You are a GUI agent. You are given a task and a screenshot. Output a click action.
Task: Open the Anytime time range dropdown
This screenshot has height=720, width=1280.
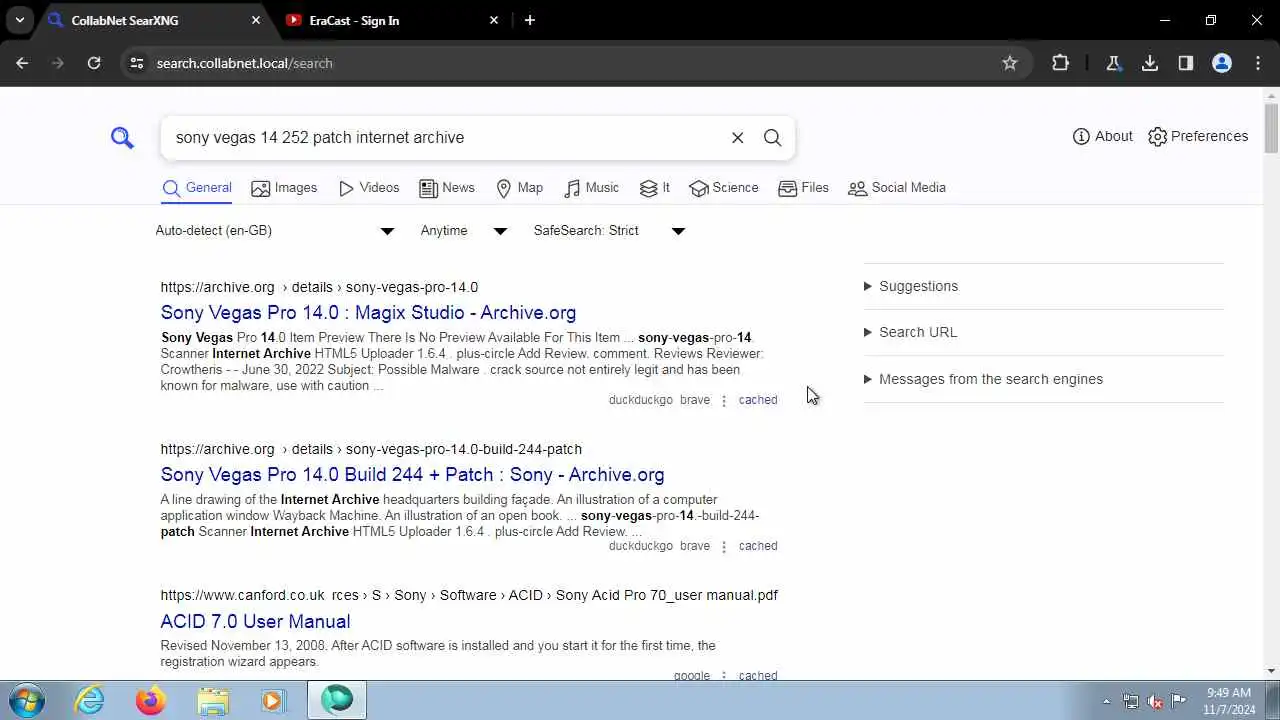(x=464, y=231)
